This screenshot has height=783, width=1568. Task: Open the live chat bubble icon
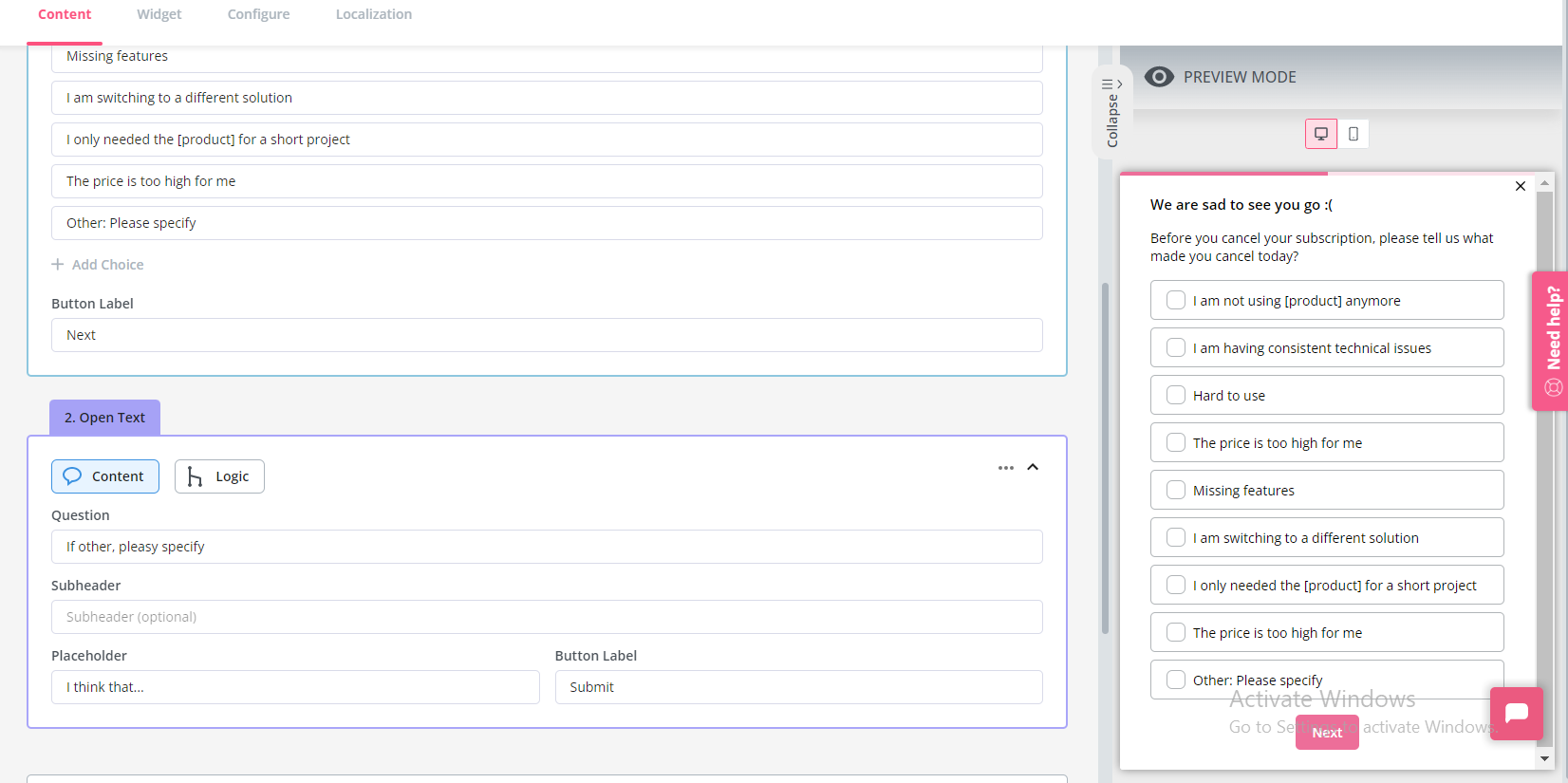pos(1516,713)
